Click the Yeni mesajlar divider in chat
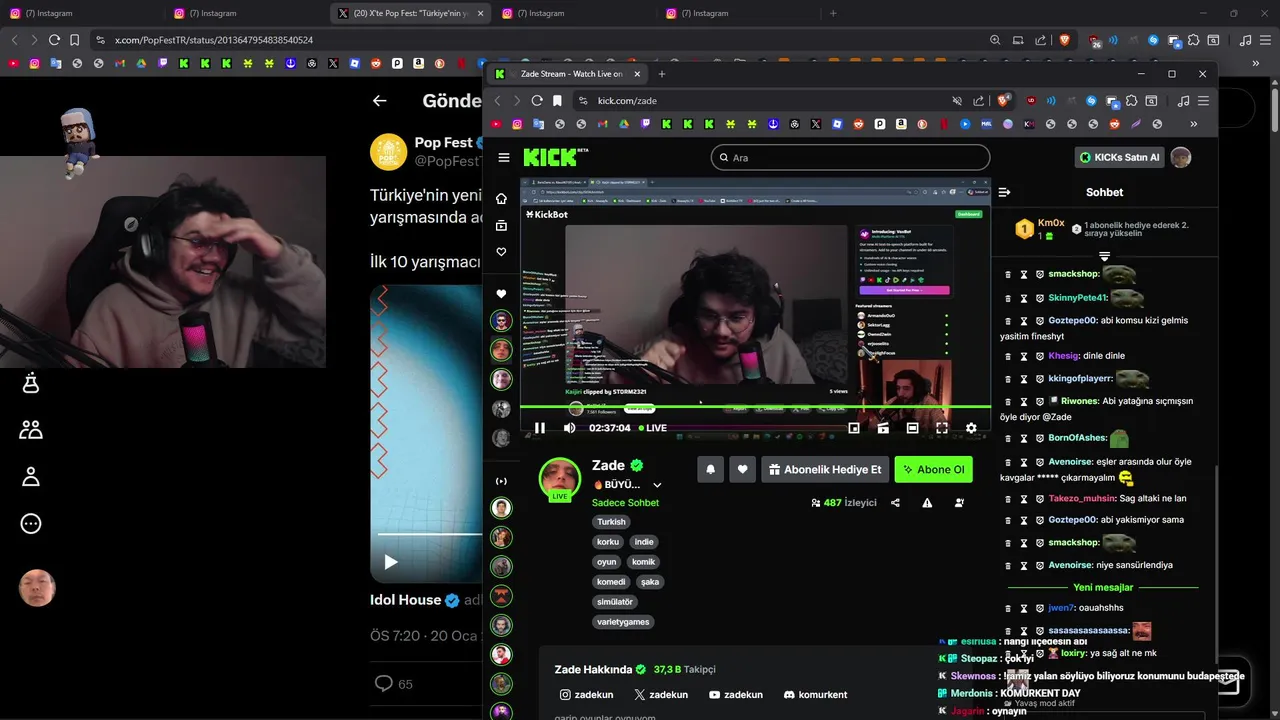The height and width of the screenshot is (720, 1280). coord(1103,587)
